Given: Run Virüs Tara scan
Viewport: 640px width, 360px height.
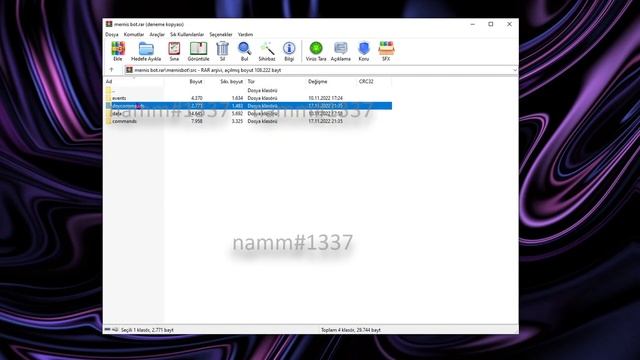Looking at the screenshot, I should click(x=316, y=51).
